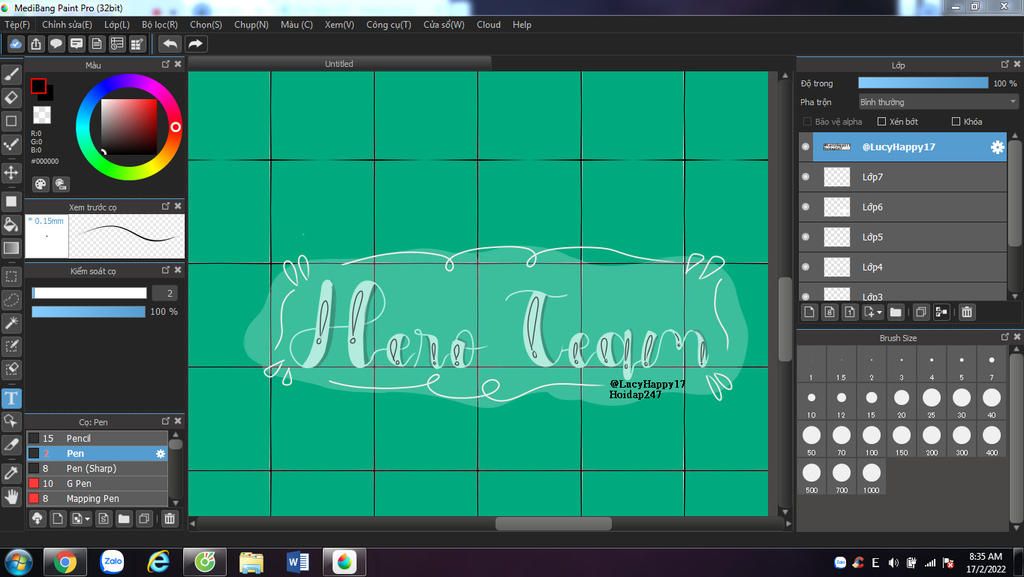This screenshot has height=577, width=1024.
Task: Create a new raster layer
Action: (809, 312)
